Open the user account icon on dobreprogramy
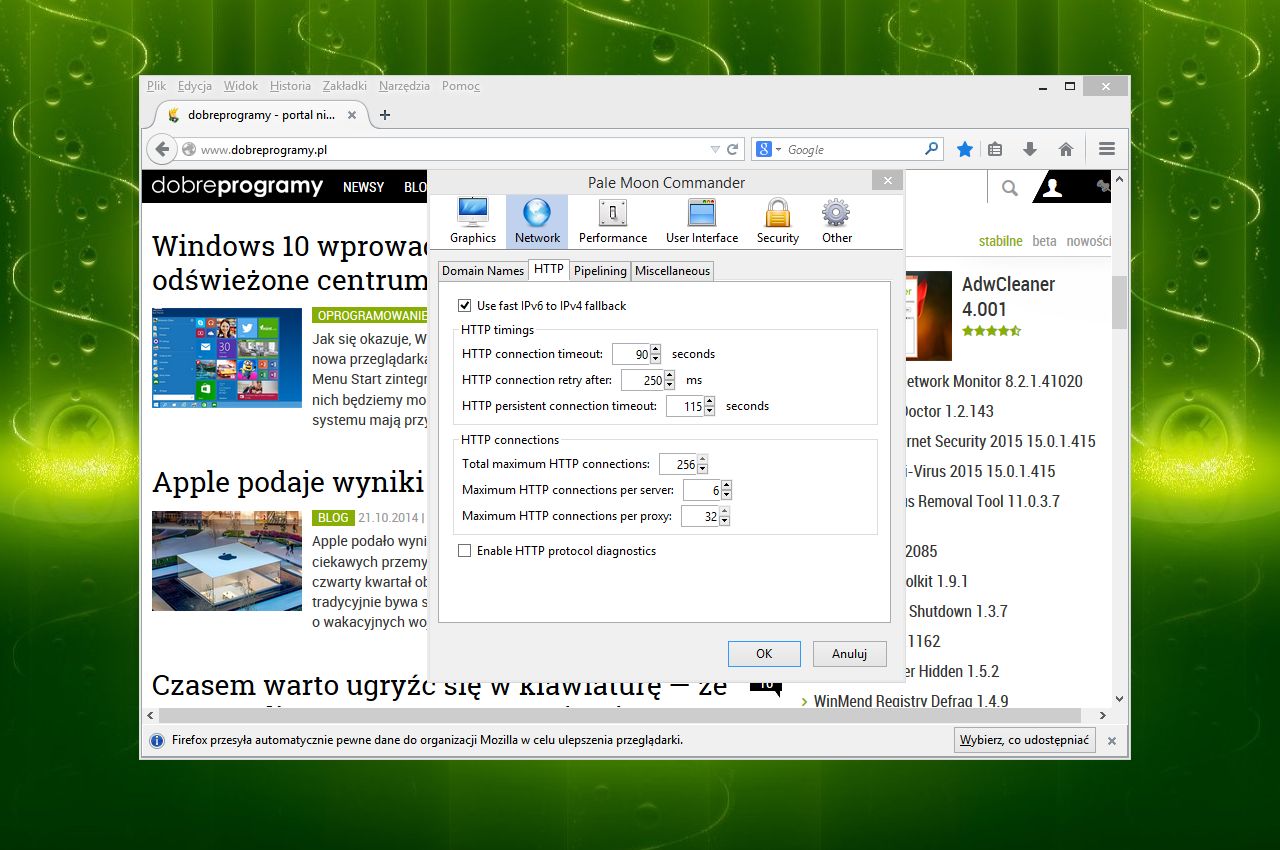Screen dimensions: 1280x850 [1052, 187]
